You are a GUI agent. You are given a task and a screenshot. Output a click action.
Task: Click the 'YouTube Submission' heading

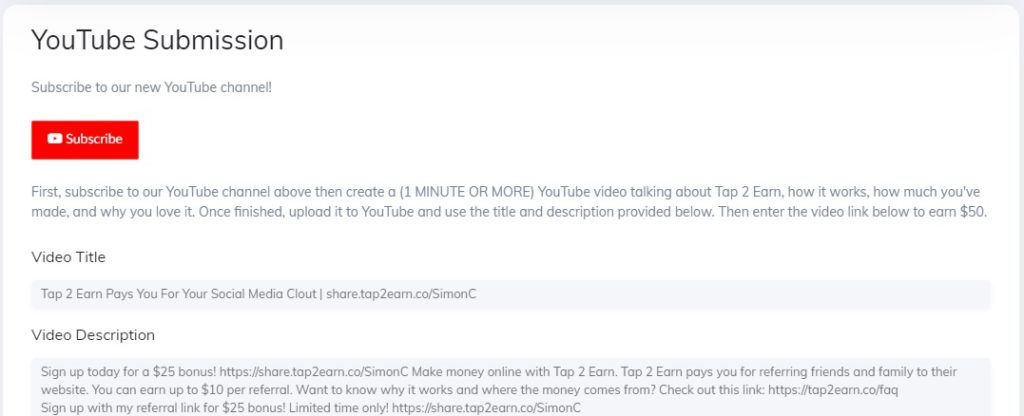click(157, 40)
